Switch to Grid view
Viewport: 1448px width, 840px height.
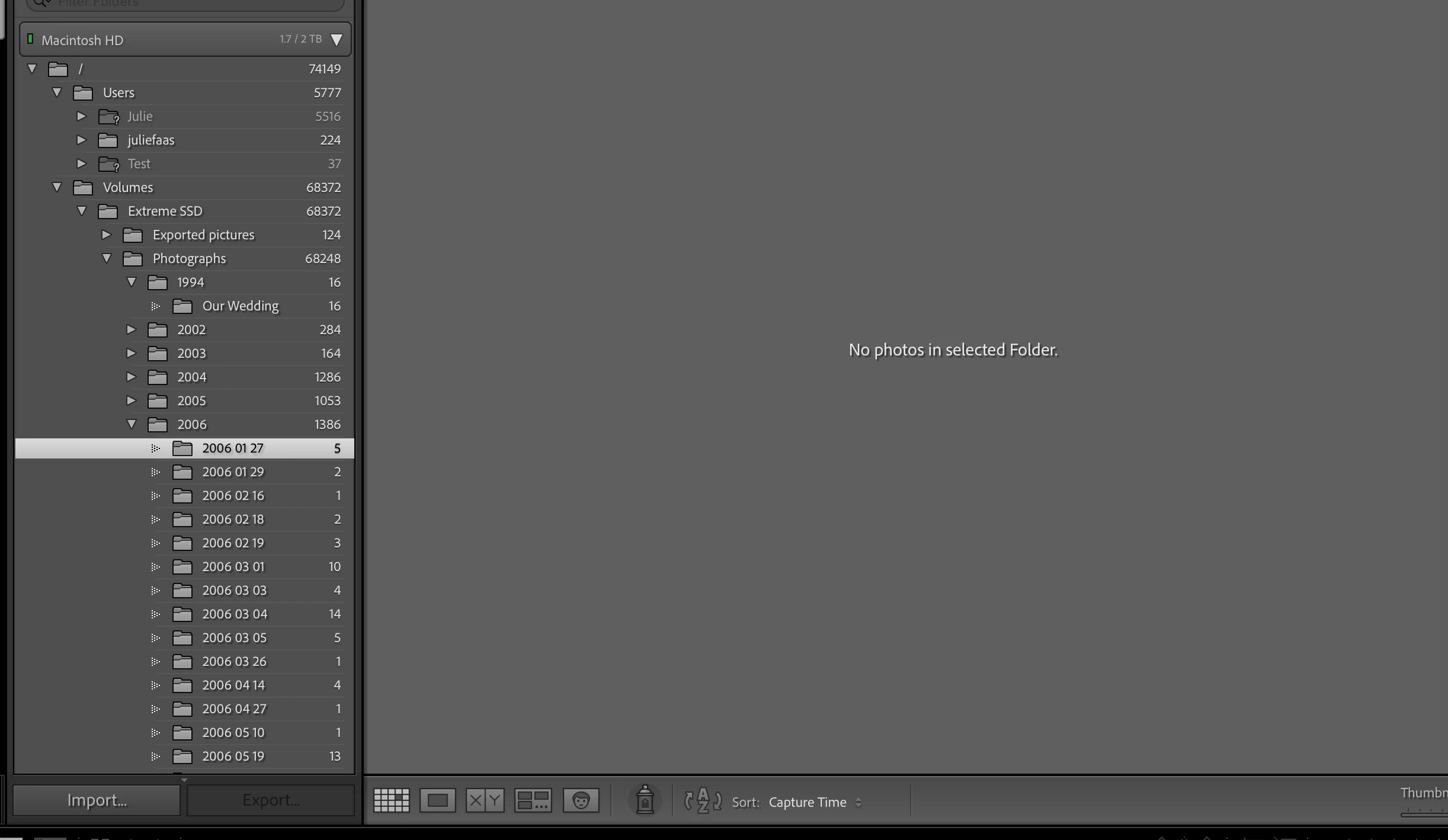[x=391, y=800]
